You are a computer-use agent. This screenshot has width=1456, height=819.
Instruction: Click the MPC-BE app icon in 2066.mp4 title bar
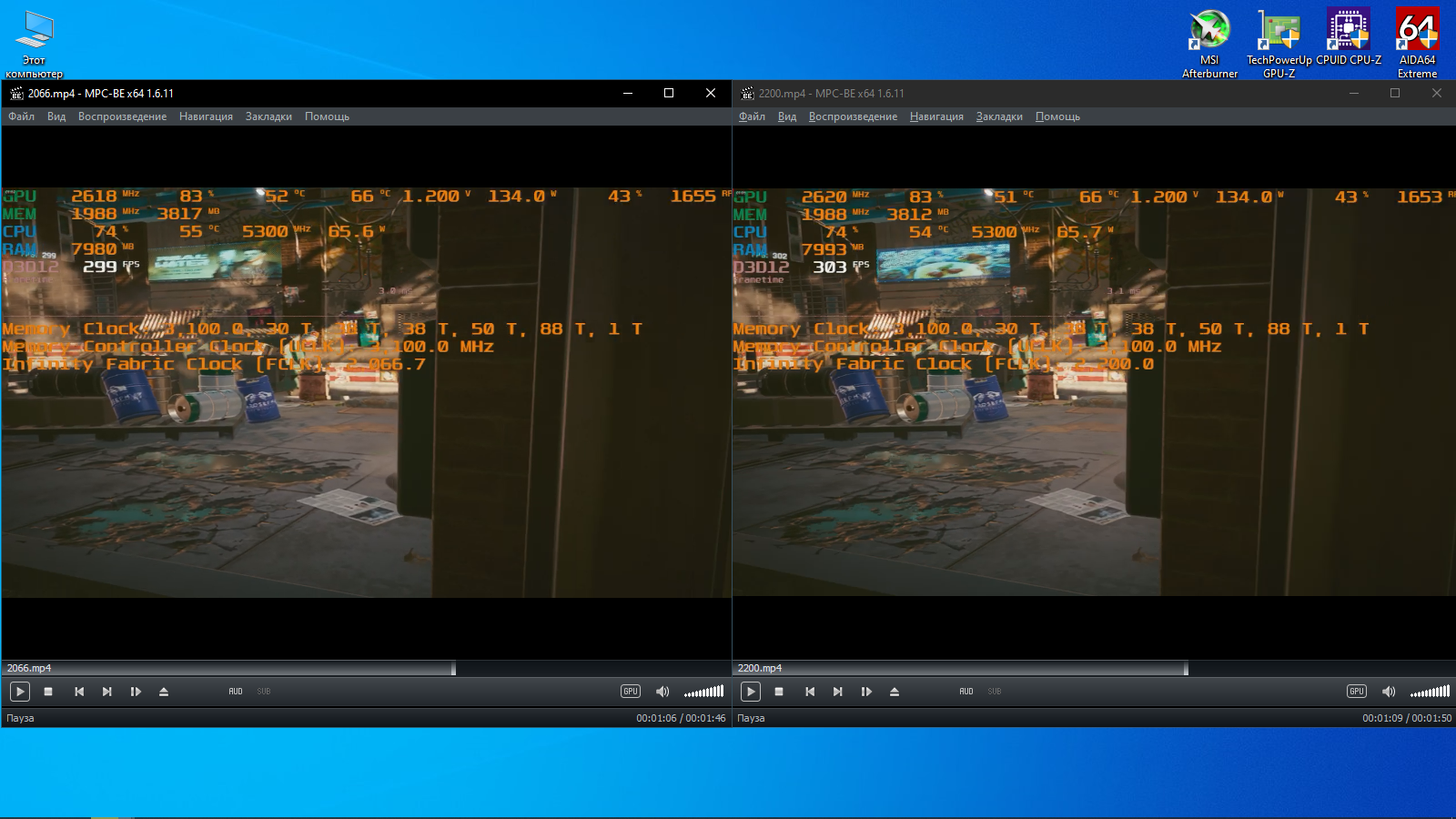(x=16, y=93)
